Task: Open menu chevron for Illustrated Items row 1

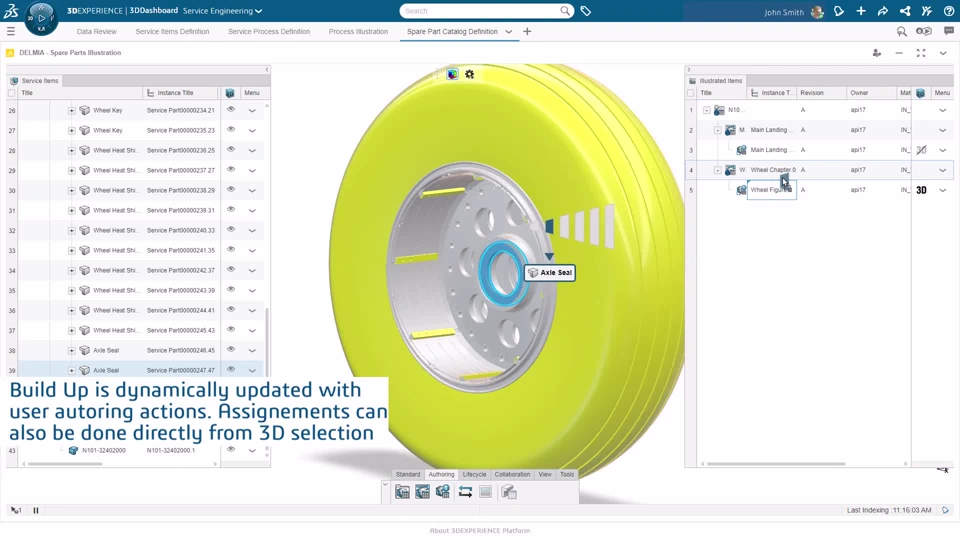Action: point(943,110)
